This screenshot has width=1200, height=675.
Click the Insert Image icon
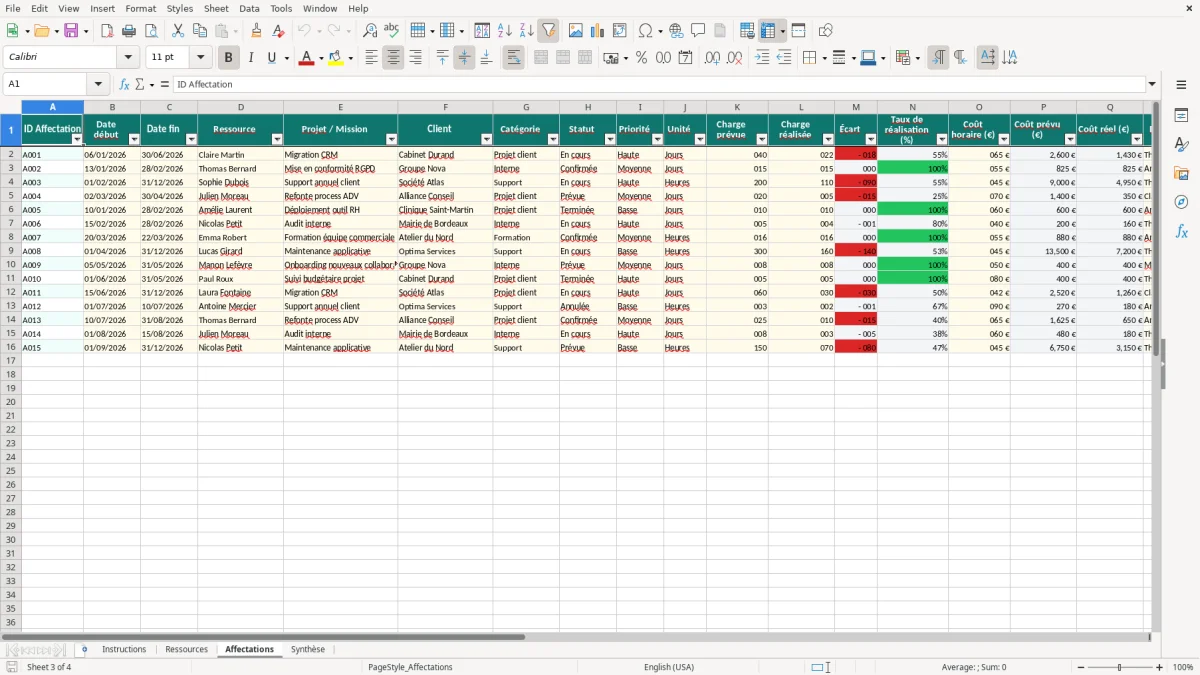point(576,31)
